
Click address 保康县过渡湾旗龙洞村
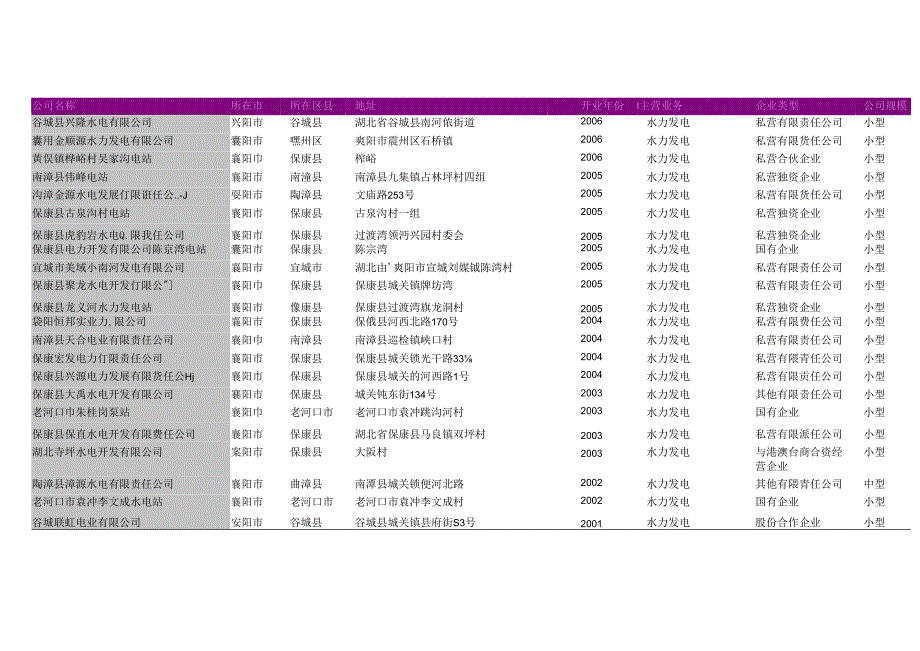pos(409,307)
